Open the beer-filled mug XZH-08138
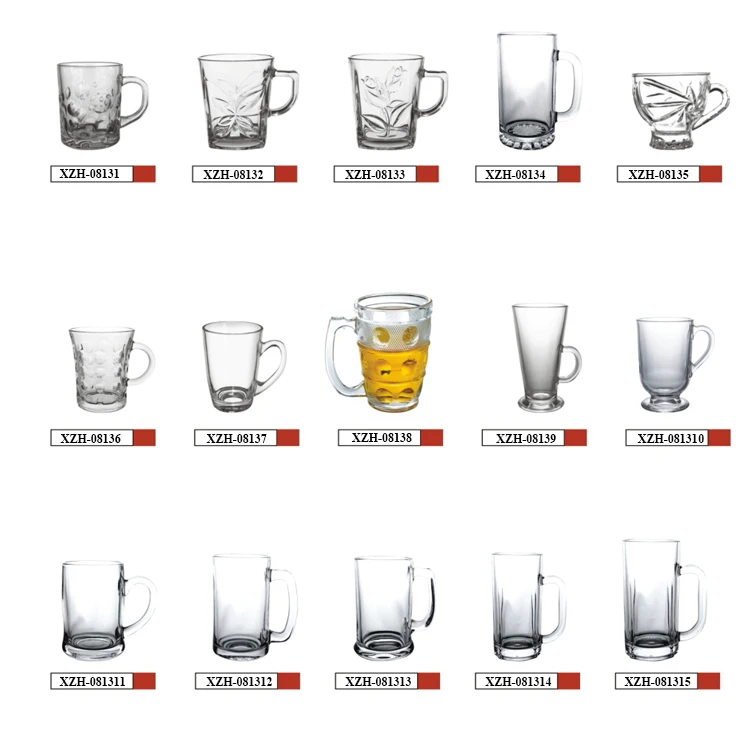 (x=379, y=353)
